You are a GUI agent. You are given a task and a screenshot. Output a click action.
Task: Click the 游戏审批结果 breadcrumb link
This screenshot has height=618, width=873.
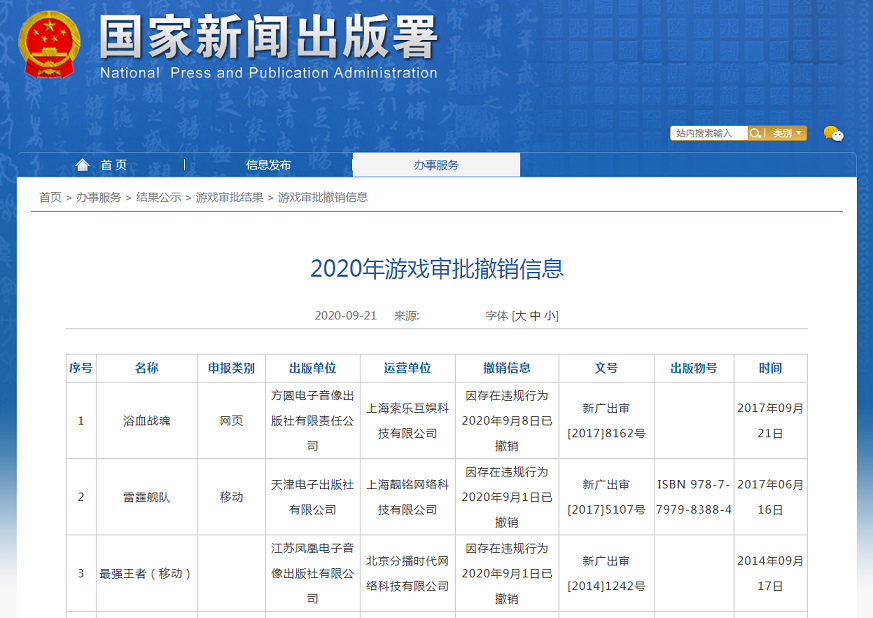[229, 197]
